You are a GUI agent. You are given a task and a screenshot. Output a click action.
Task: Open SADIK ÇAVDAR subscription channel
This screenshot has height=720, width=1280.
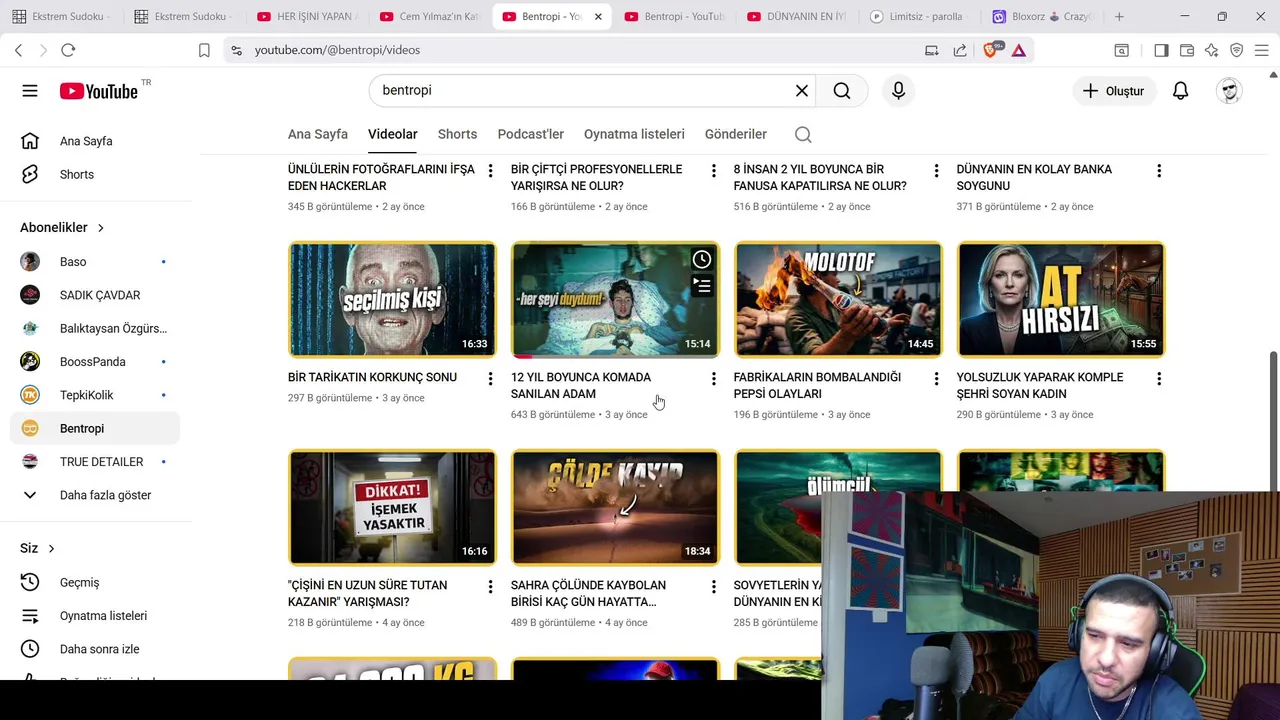pyautogui.click(x=95, y=295)
